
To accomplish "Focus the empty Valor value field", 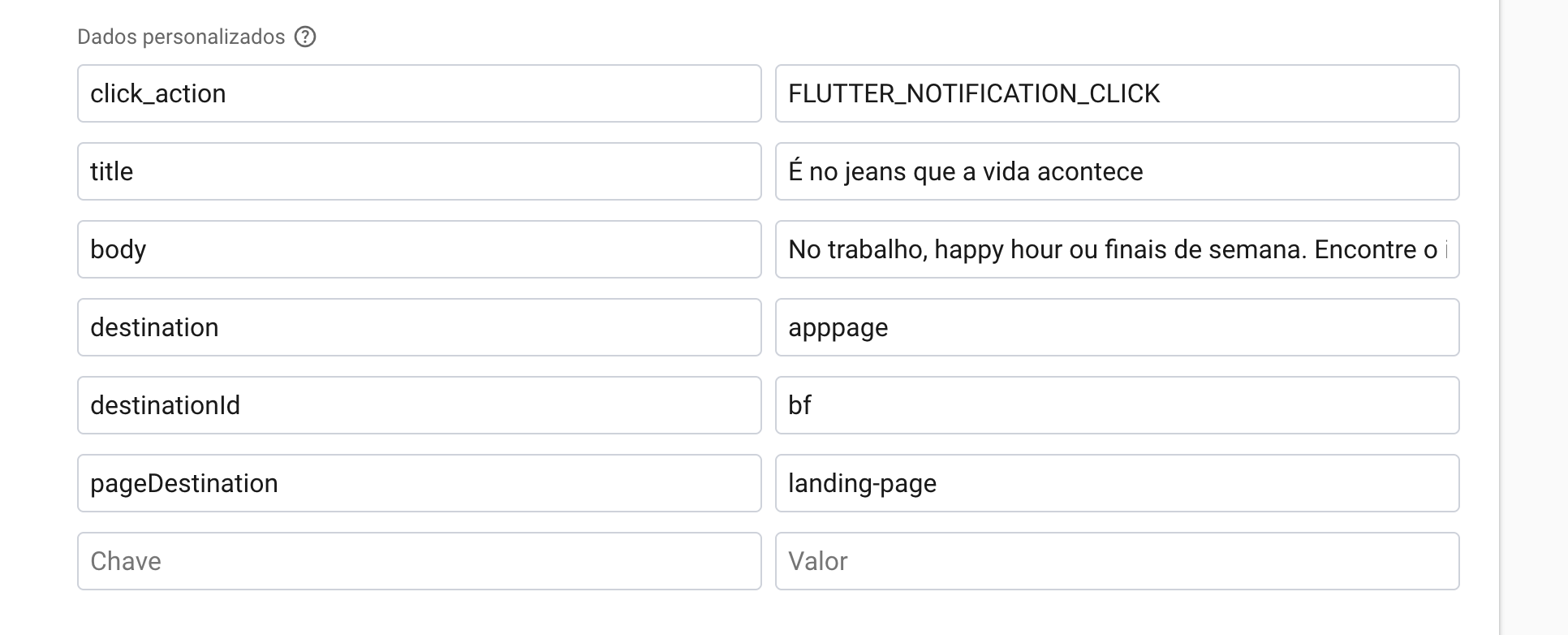I will pos(1117,561).
